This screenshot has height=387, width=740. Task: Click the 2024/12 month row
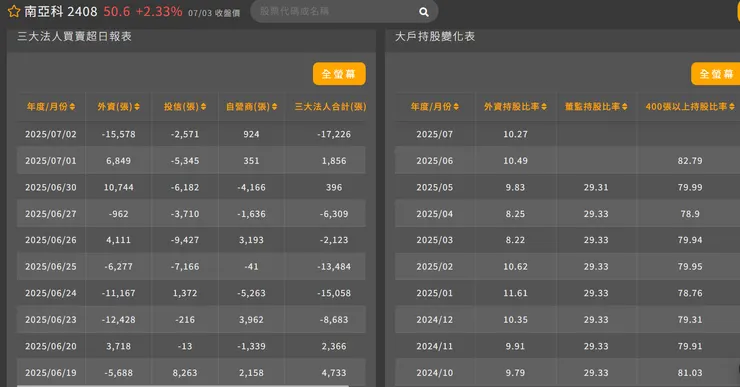tap(567, 320)
